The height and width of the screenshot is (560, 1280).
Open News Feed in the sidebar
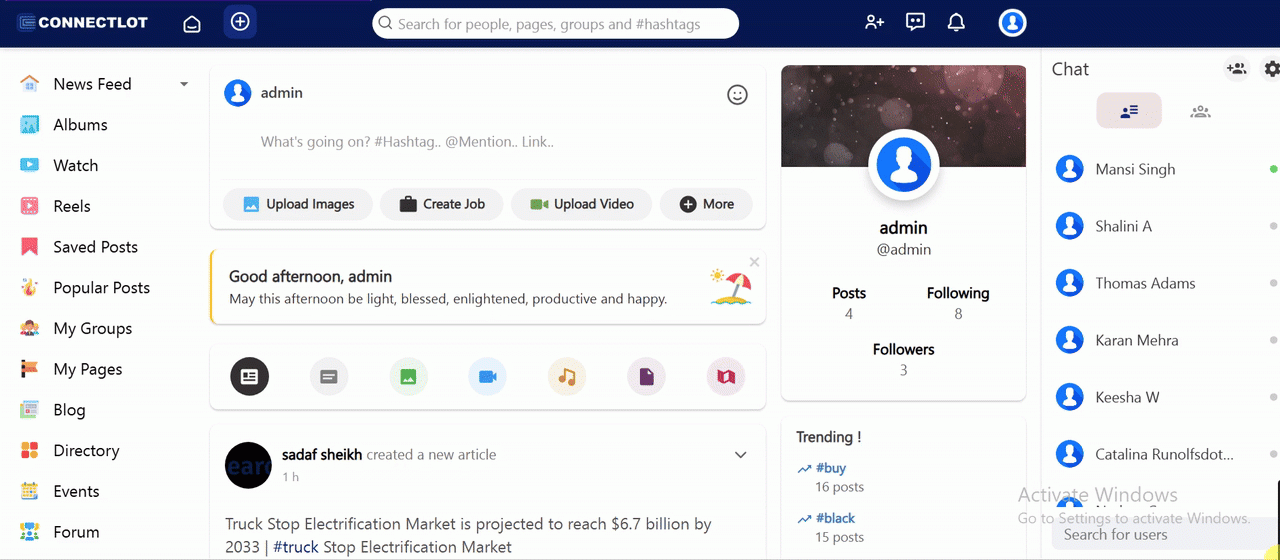[x=92, y=84]
